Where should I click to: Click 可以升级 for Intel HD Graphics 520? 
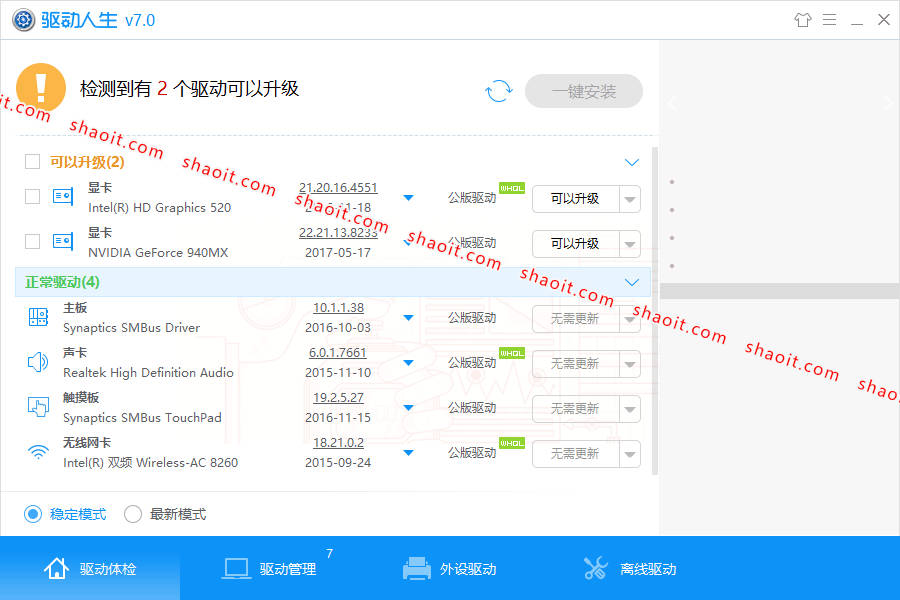(576, 199)
